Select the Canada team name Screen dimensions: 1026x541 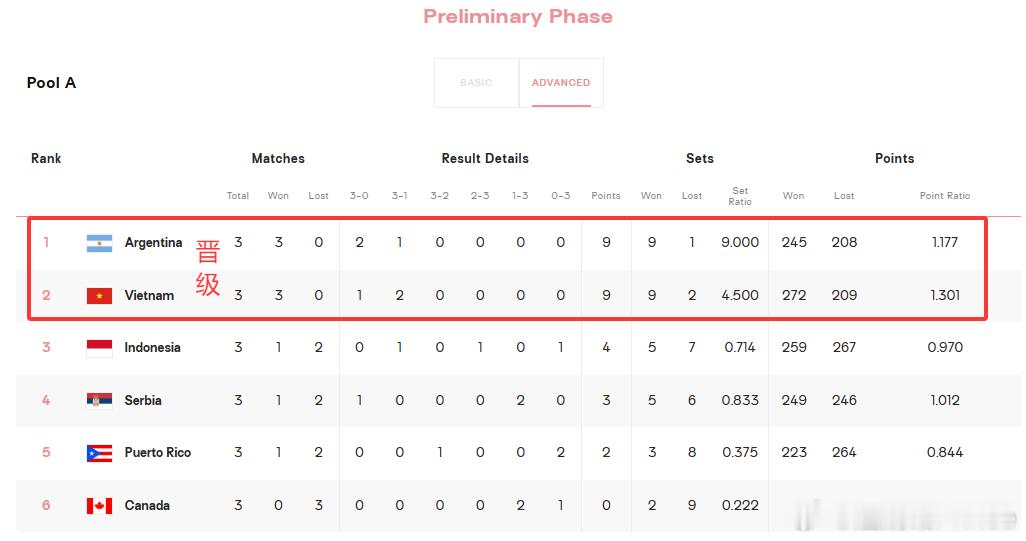147,505
